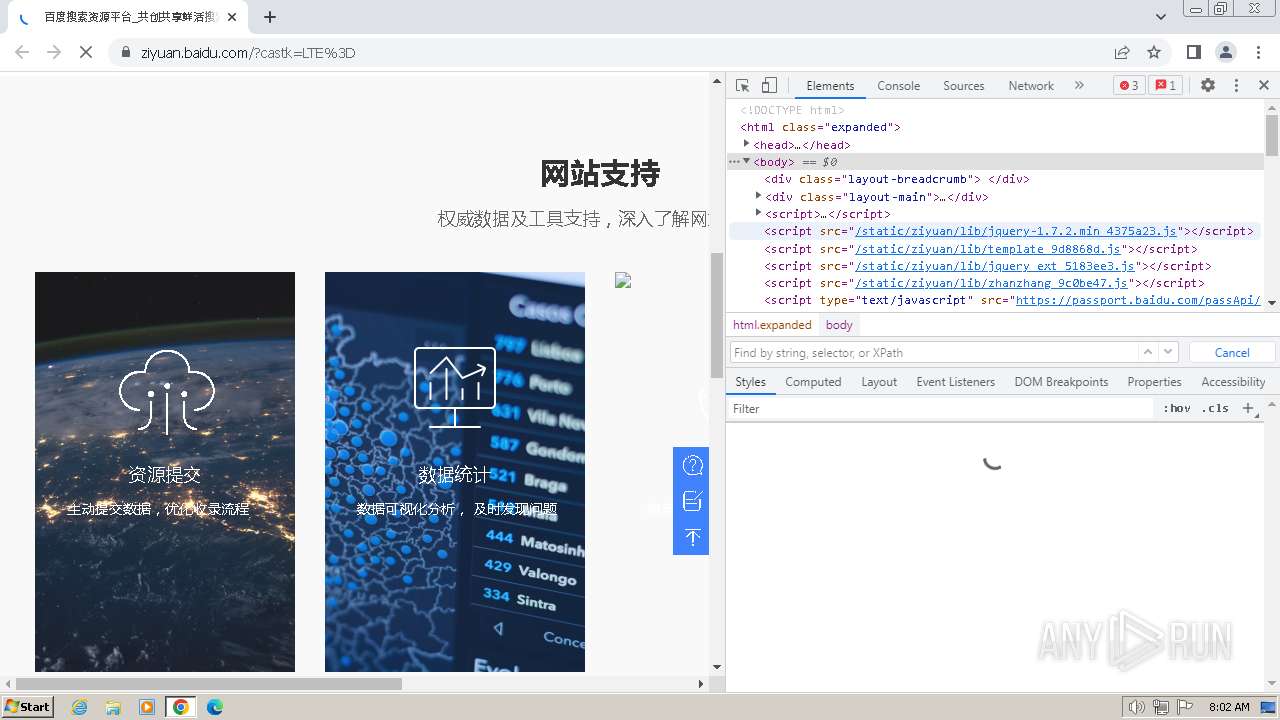
Task: Click the address bar URL
Action: [x=248, y=53]
